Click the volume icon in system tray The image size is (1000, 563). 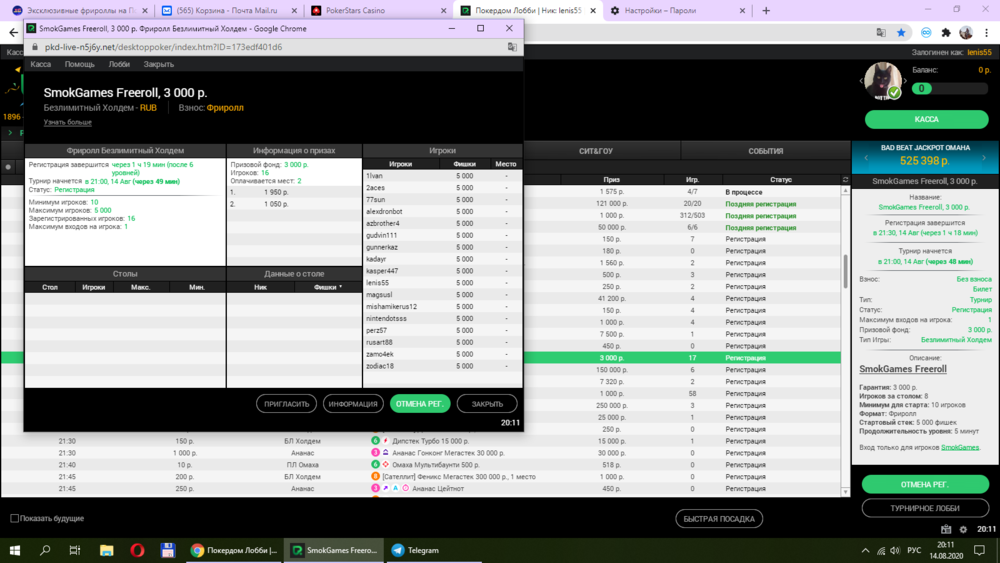point(895,550)
